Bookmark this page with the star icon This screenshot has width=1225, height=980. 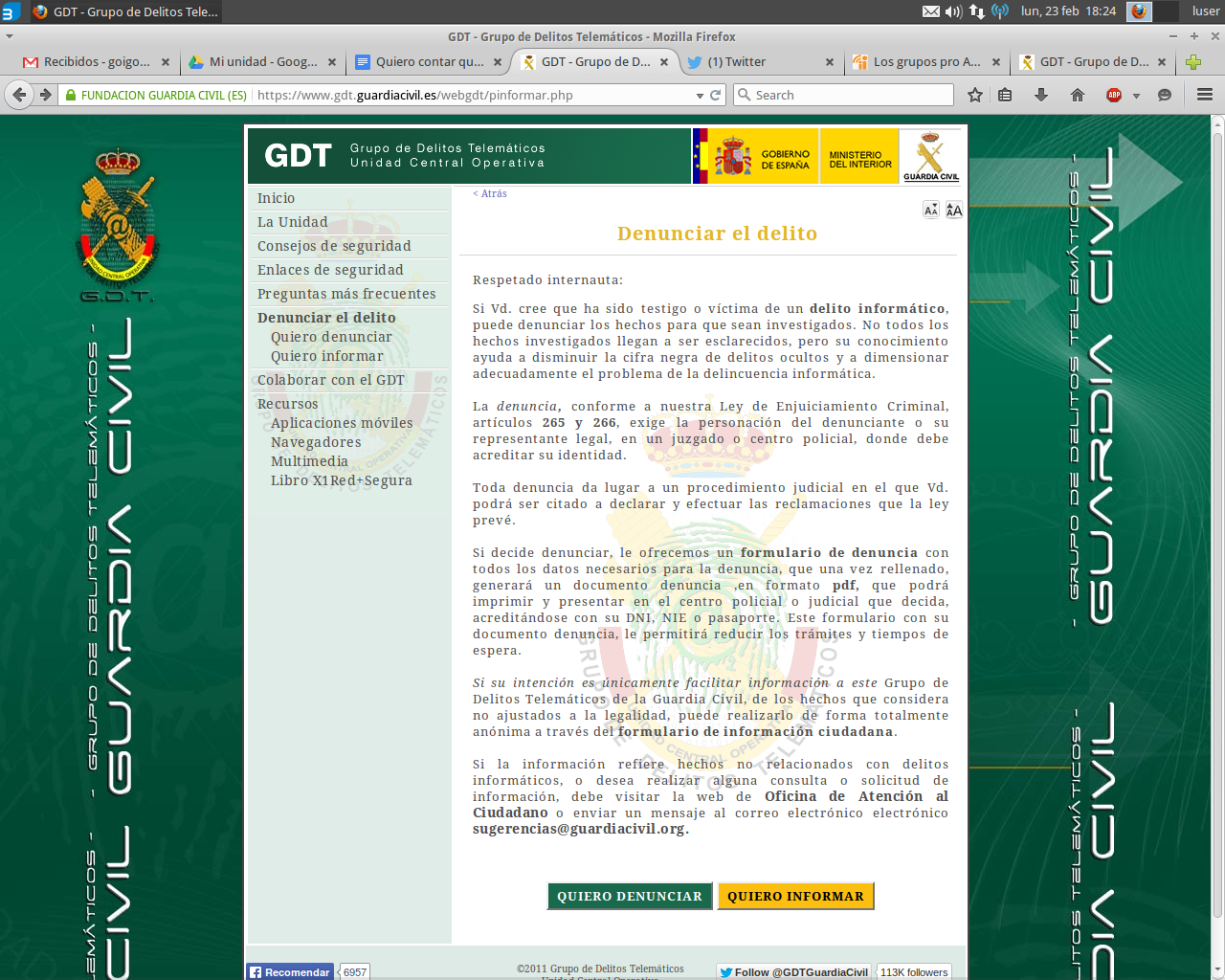(975, 95)
